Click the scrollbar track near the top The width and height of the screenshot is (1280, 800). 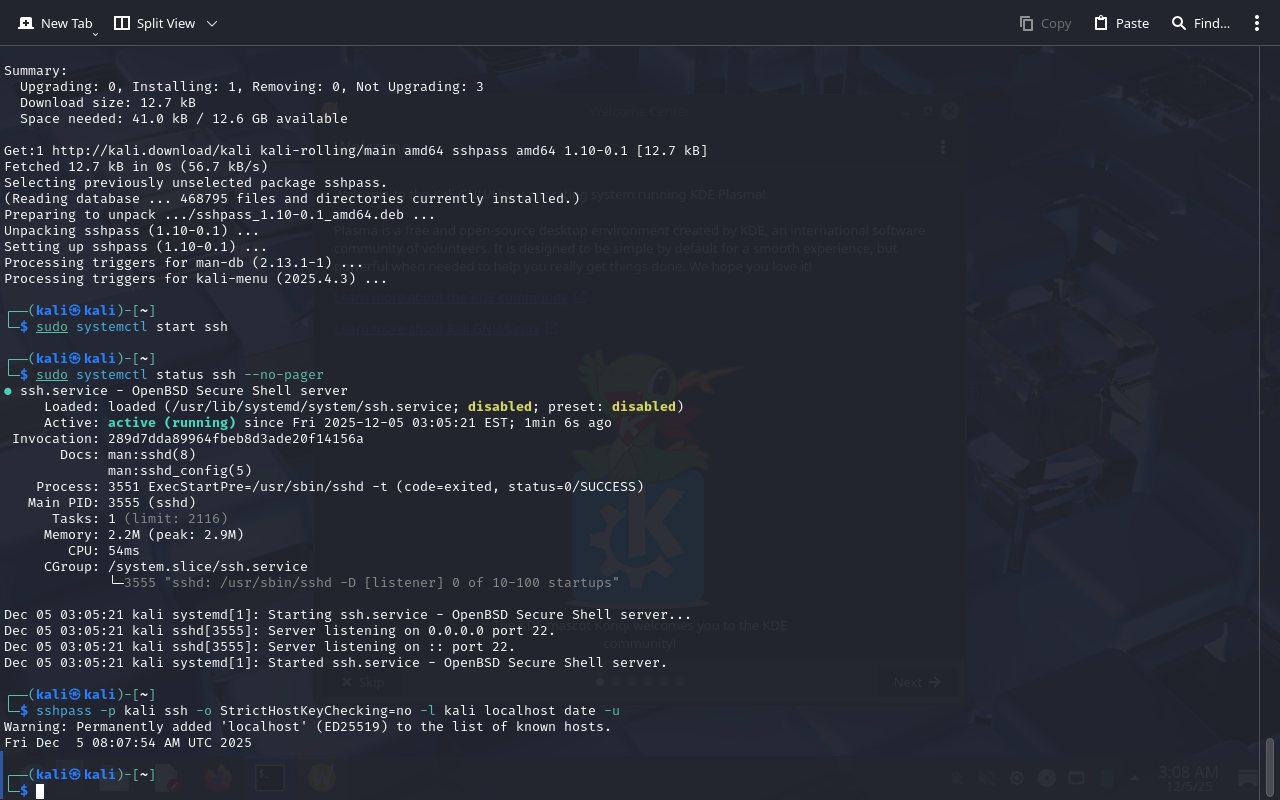[x=1270, y=100]
